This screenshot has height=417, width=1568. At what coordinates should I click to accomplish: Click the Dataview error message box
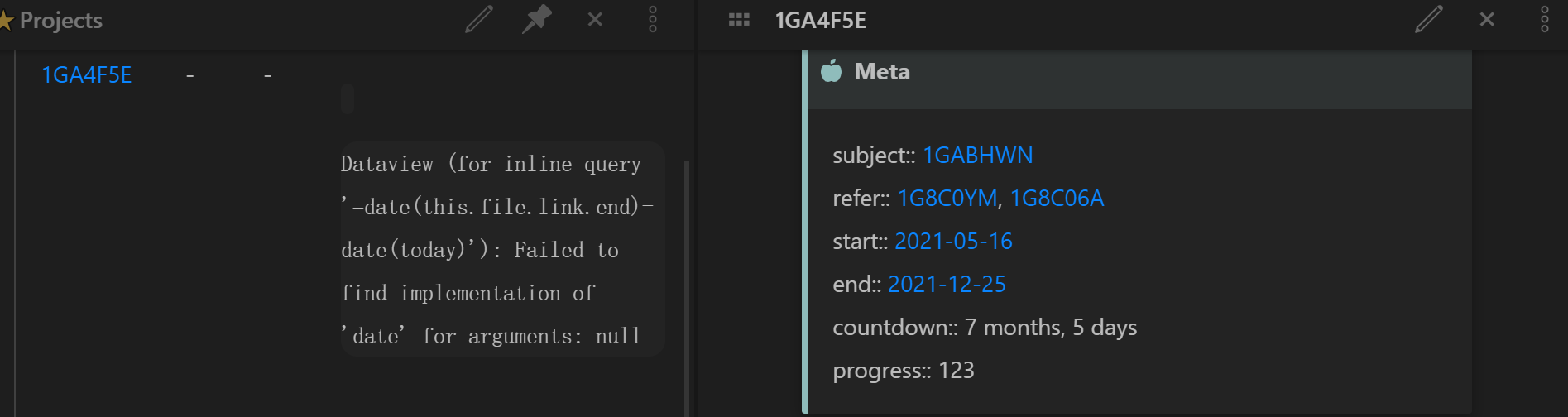click(502, 249)
